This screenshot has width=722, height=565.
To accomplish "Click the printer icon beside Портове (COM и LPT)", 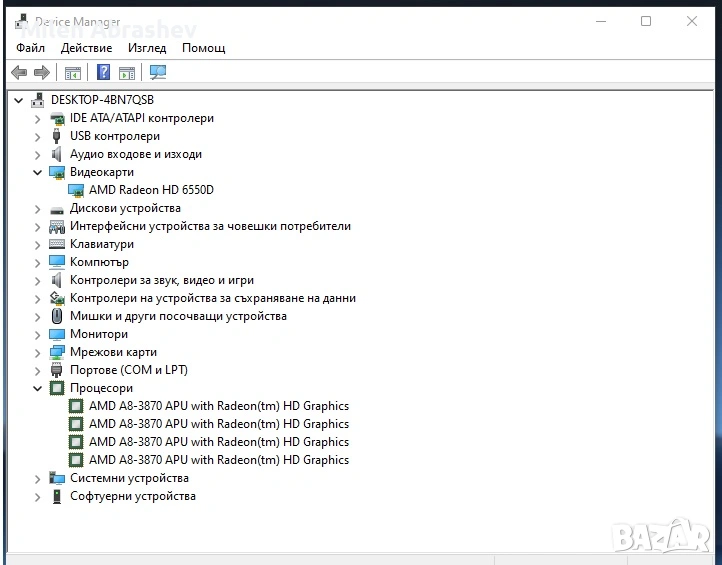I will (57, 370).
